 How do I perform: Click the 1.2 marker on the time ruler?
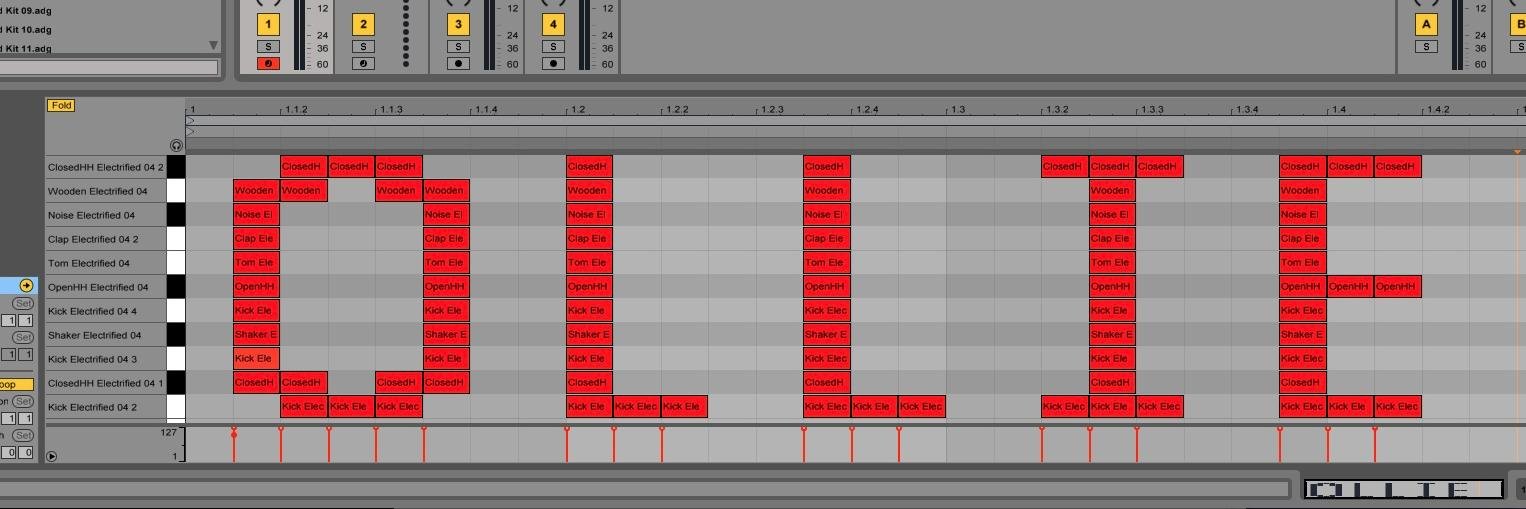(577, 109)
